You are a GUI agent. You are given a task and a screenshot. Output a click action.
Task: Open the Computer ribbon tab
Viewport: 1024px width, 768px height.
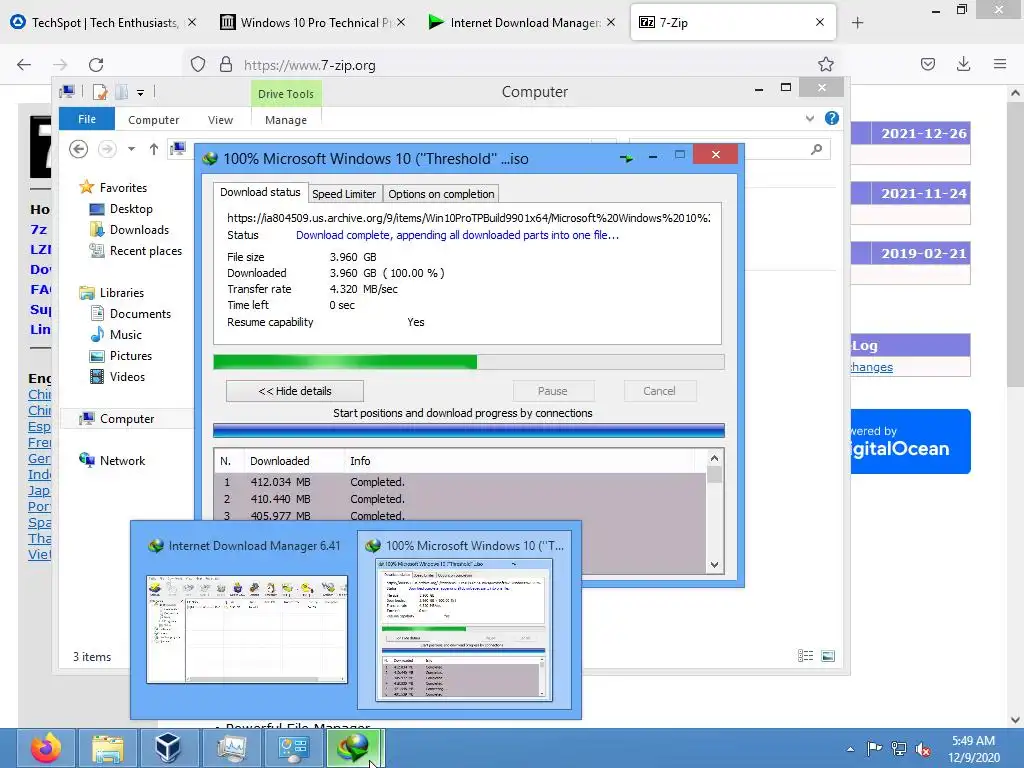(153, 120)
